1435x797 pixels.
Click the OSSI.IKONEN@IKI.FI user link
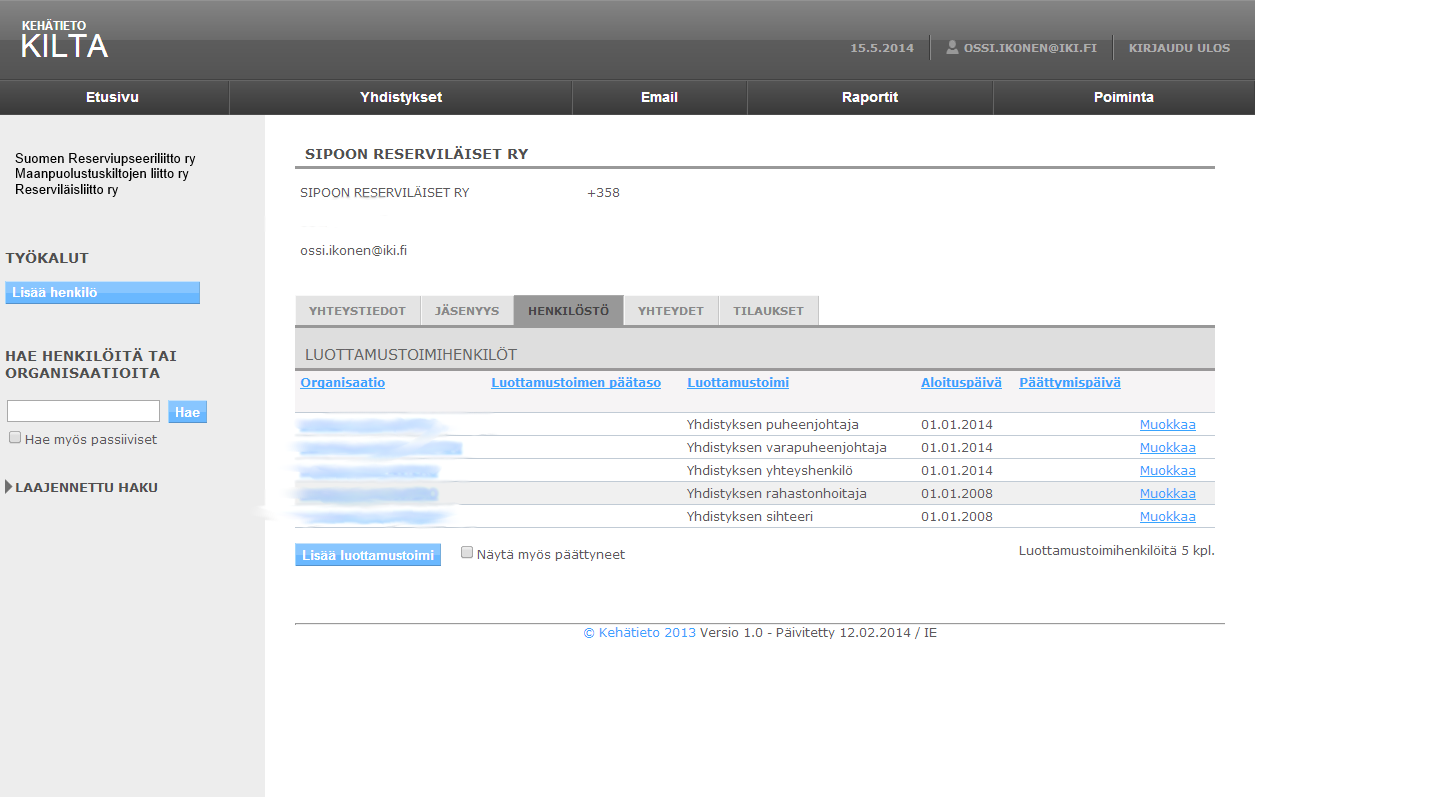coord(1030,48)
